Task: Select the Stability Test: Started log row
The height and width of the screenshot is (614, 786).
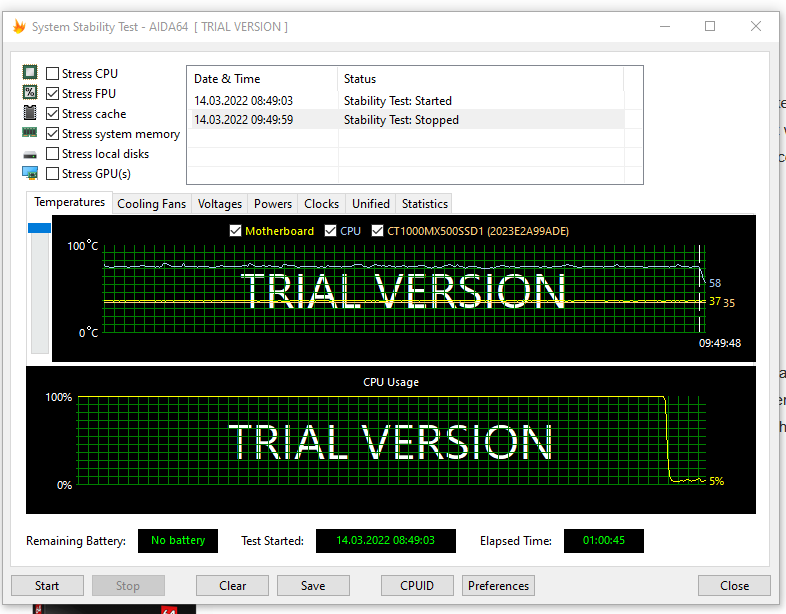Action: 406,101
